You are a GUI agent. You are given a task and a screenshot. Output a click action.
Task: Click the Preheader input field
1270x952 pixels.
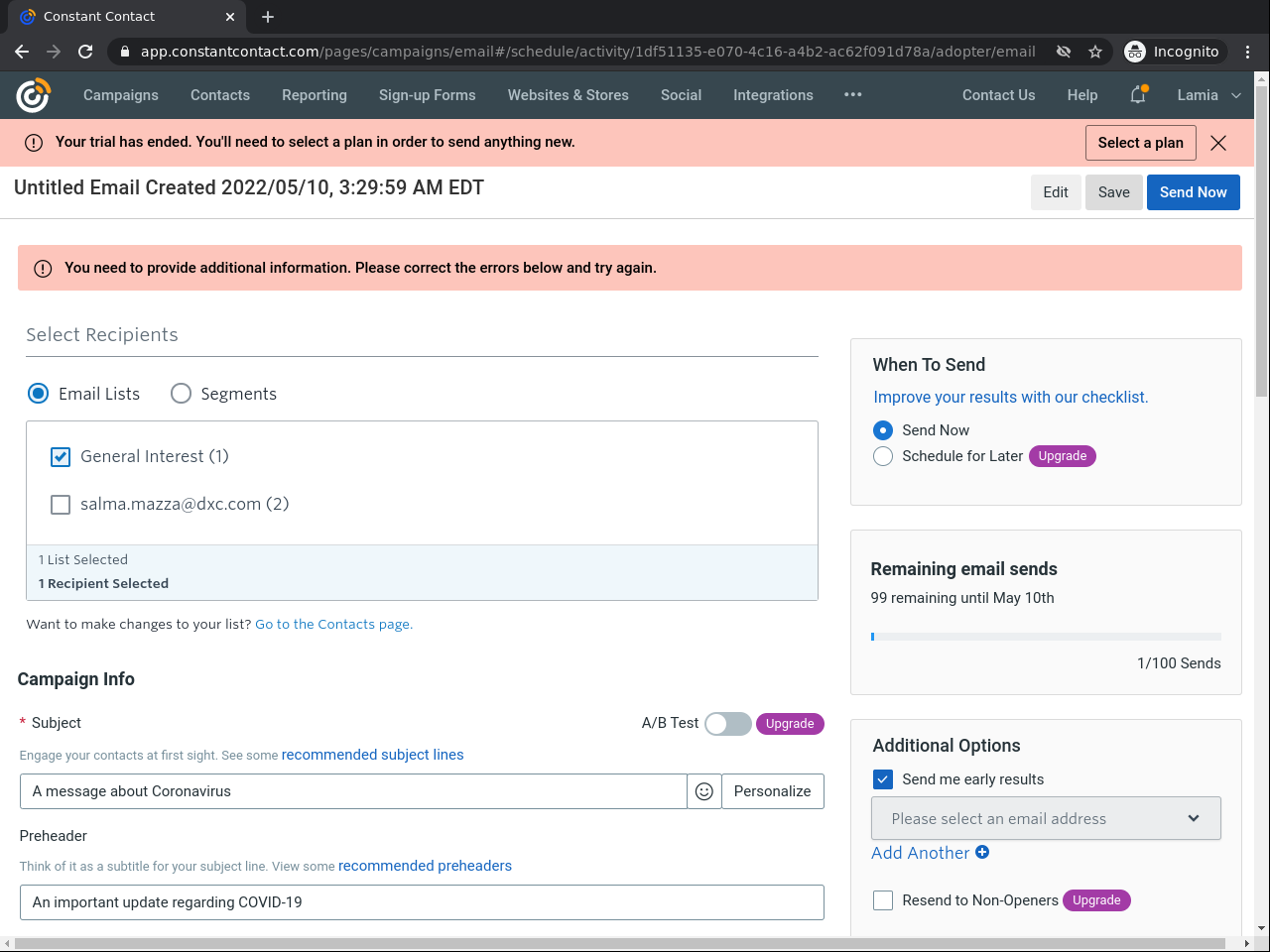point(422,902)
